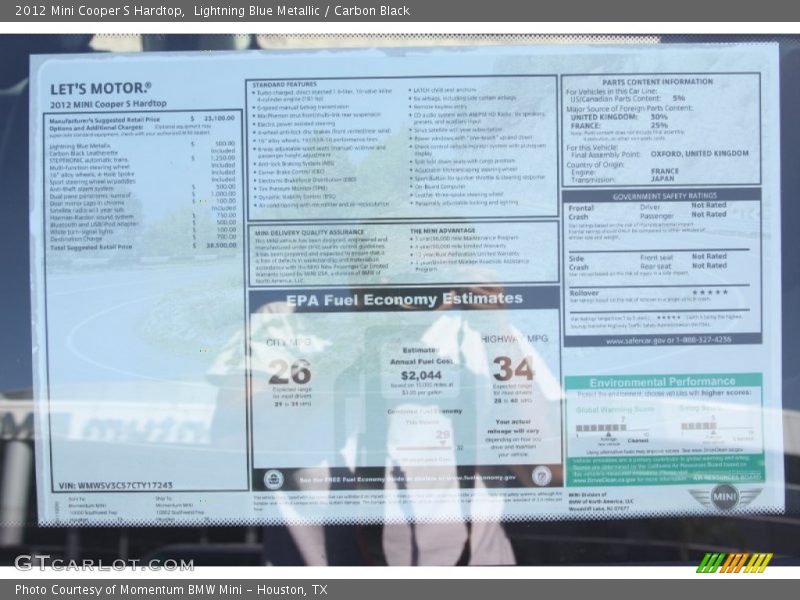The image size is (800, 600).
Task: Click "MINI DELIVERY QUALITY ASSURANCE" heading
Action: pos(309,232)
